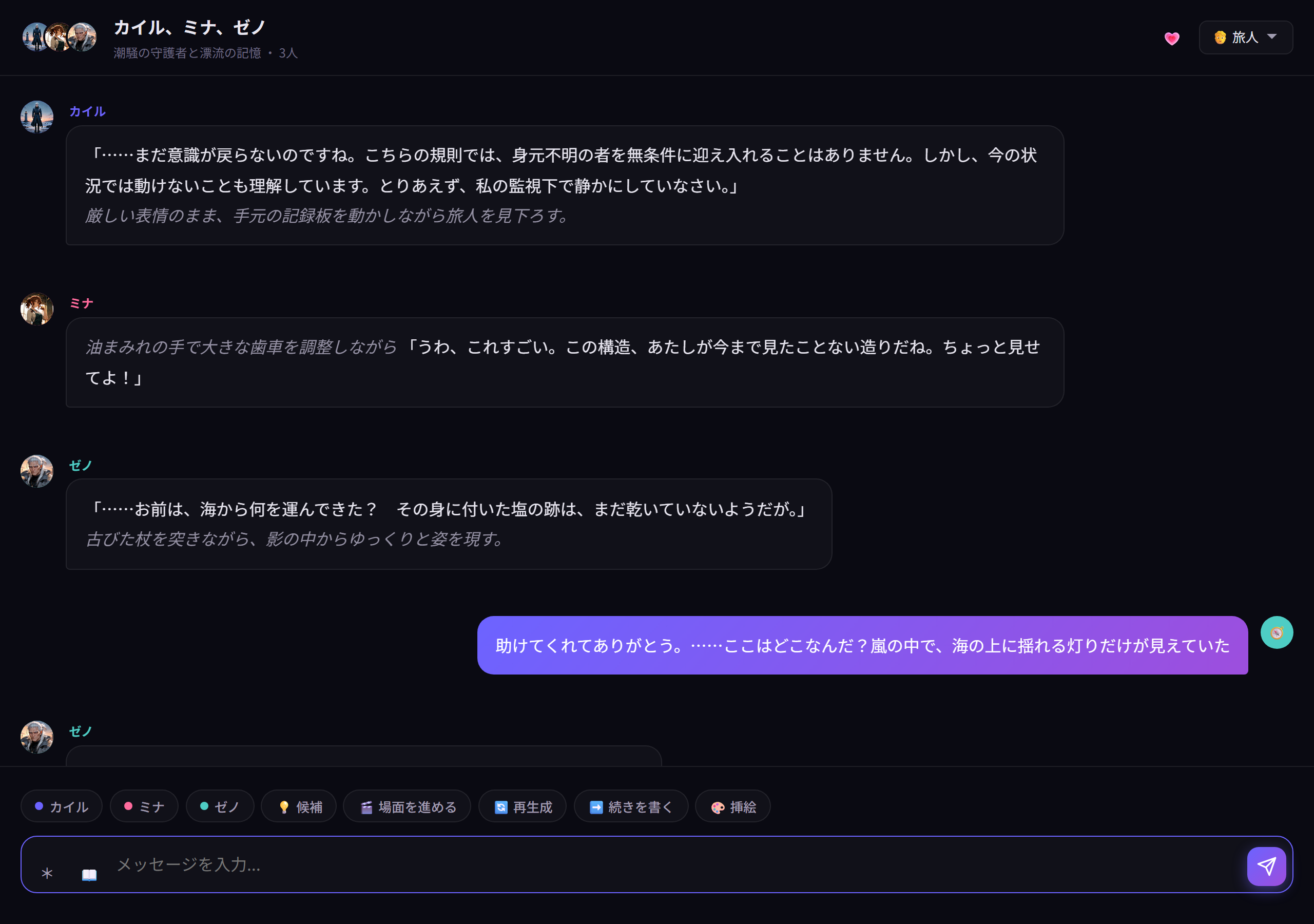The height and width of the screenshot is (924, 1314).
Task: Click the last ゼノ avatar at bottom
Action: (x=36, y=737)
